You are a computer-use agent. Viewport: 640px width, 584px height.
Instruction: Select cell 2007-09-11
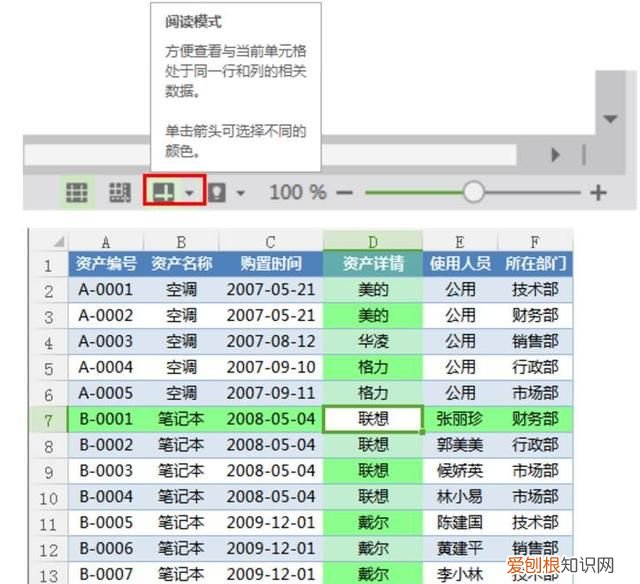click(x=270, y=393)
